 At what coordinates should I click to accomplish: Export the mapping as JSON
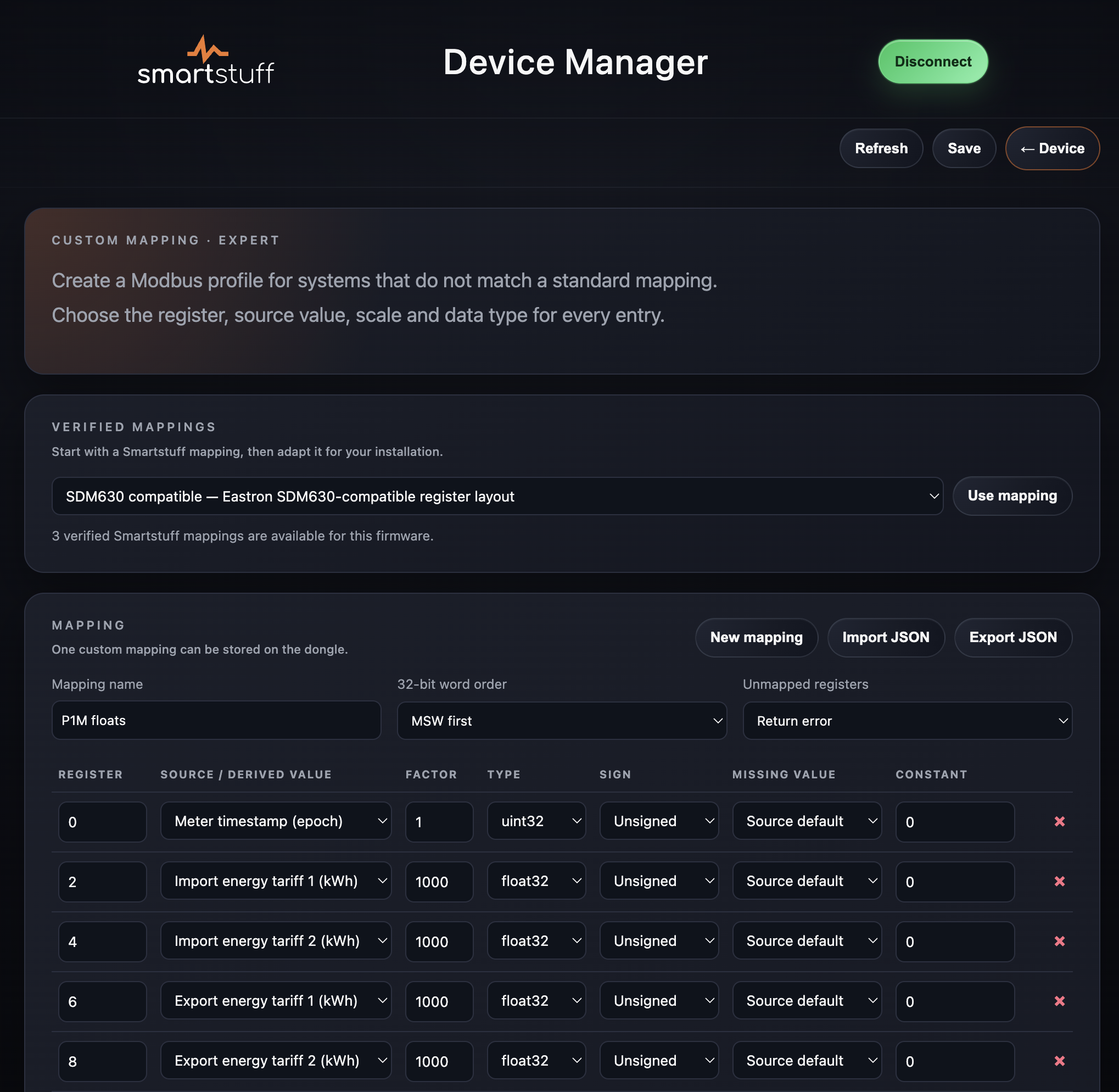click(x=1013, y=637)
